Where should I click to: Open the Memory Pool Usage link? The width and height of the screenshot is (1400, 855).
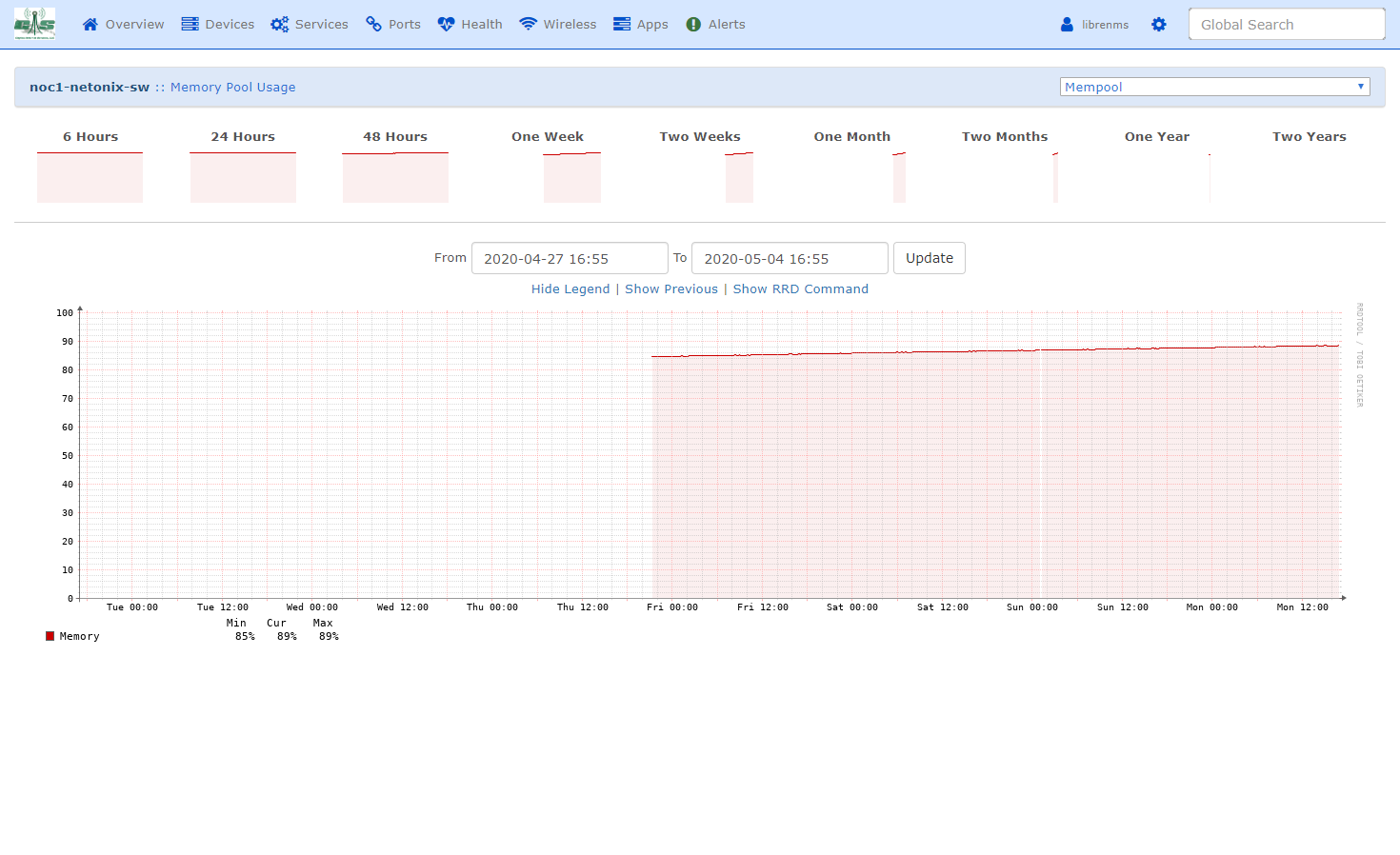point(232,88)
